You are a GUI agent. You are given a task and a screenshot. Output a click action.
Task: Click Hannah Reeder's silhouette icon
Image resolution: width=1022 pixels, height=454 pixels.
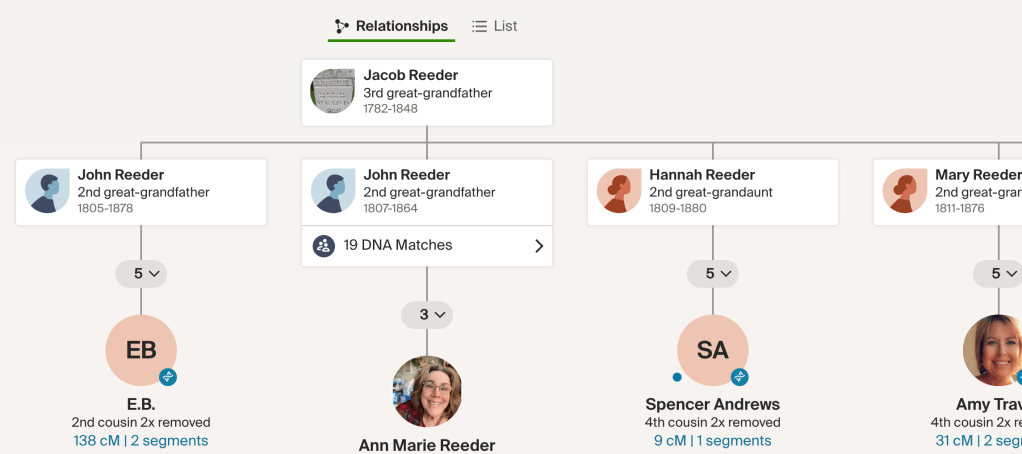tap(619, 191)
